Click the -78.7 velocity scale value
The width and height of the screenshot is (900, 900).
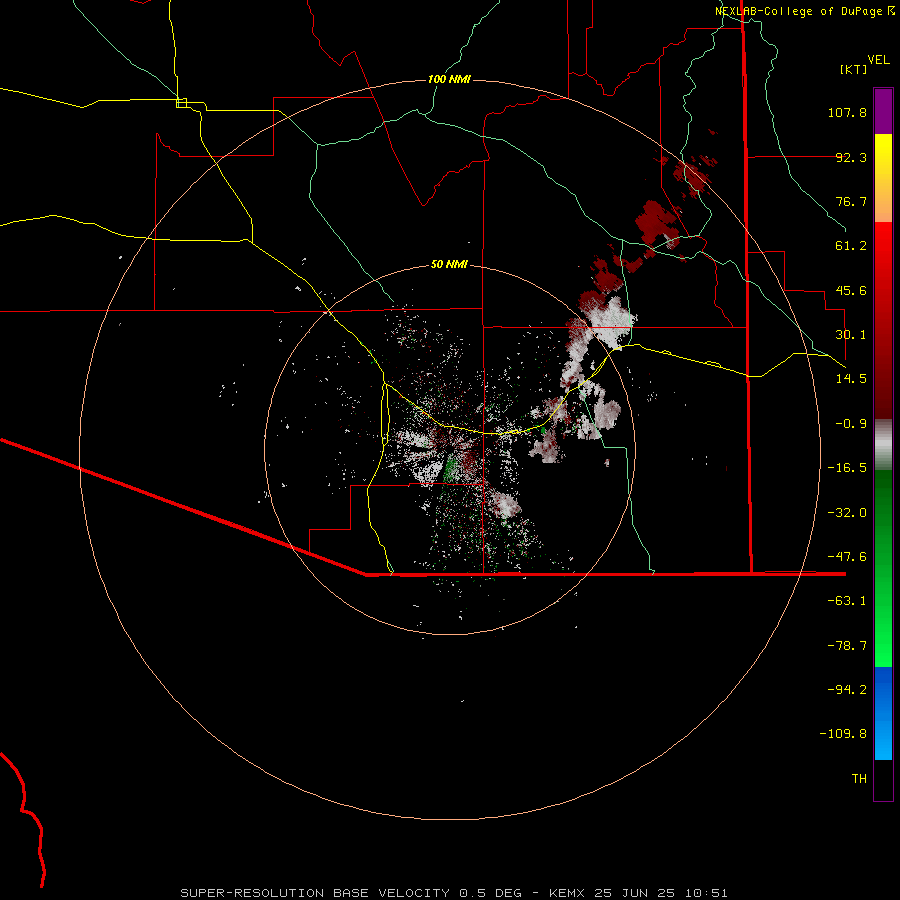[x=847, y=646]
